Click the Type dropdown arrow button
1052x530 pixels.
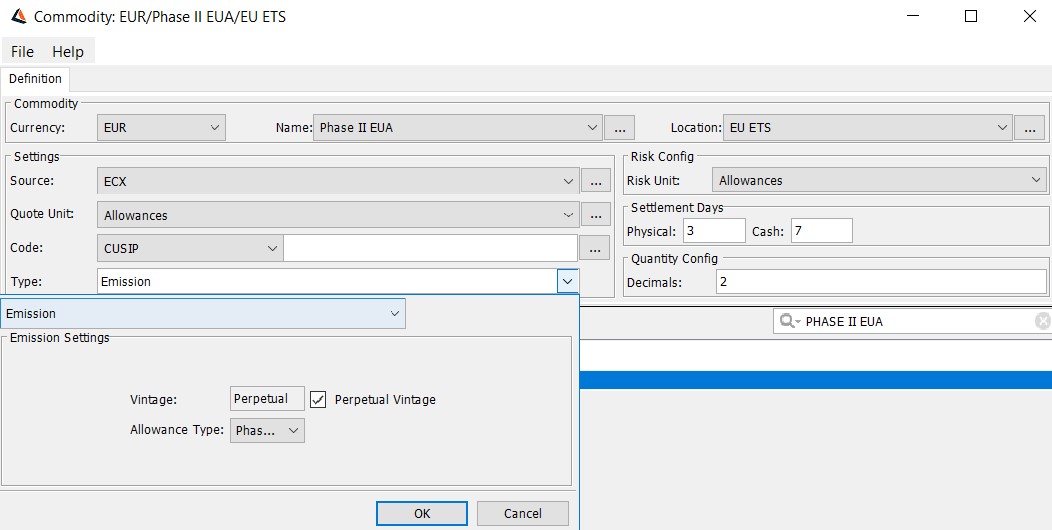[x=568, y=282]
